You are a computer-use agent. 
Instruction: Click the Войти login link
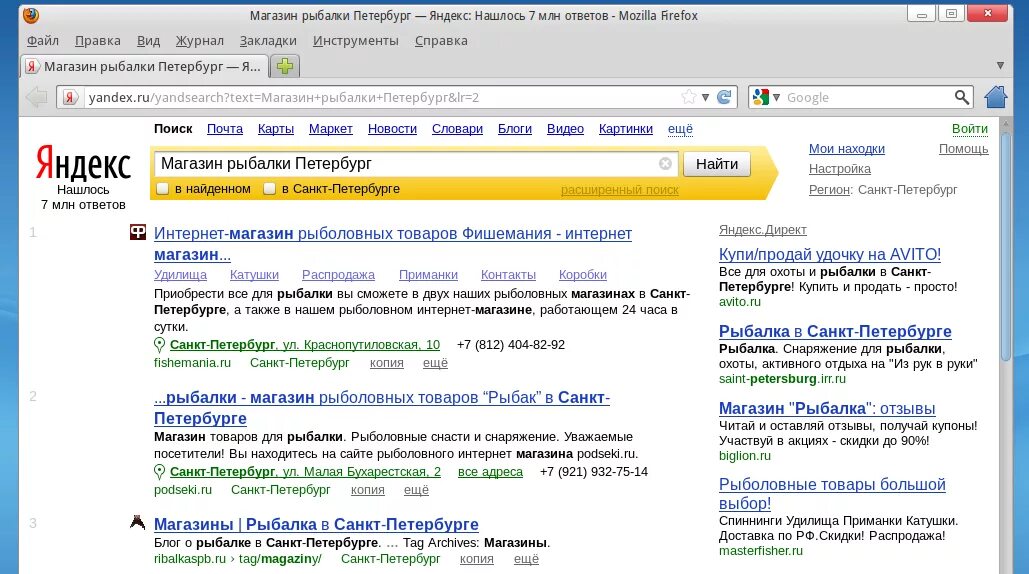click(x=970, y=129)
